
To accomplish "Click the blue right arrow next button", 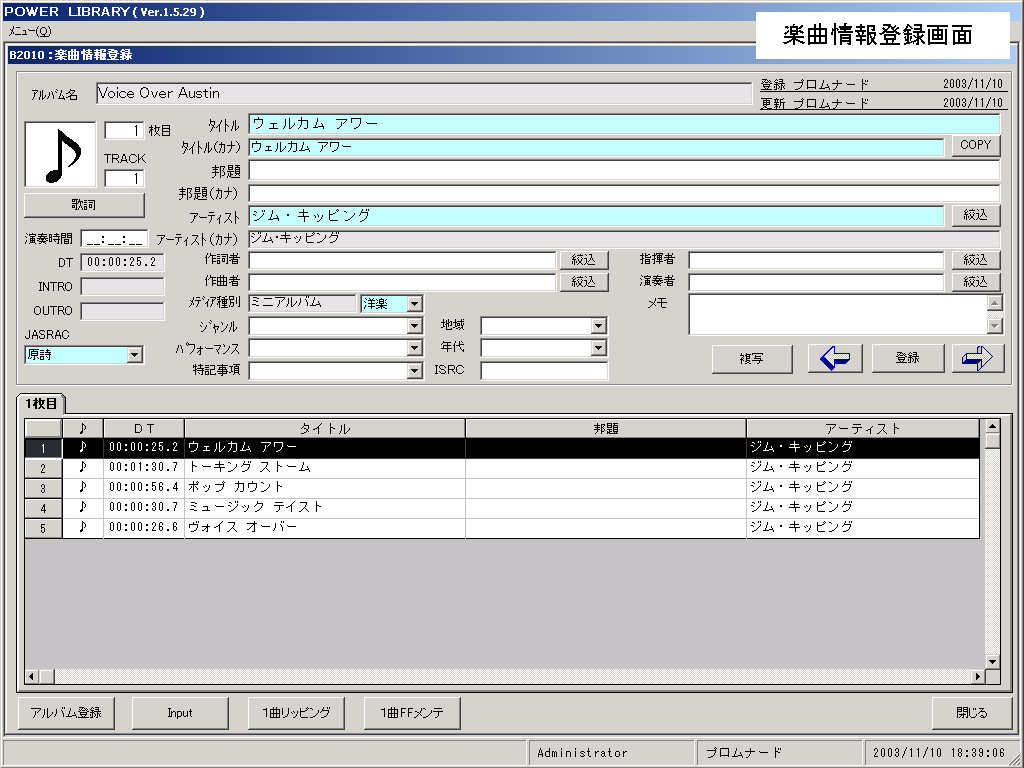I will click(977, 358).
